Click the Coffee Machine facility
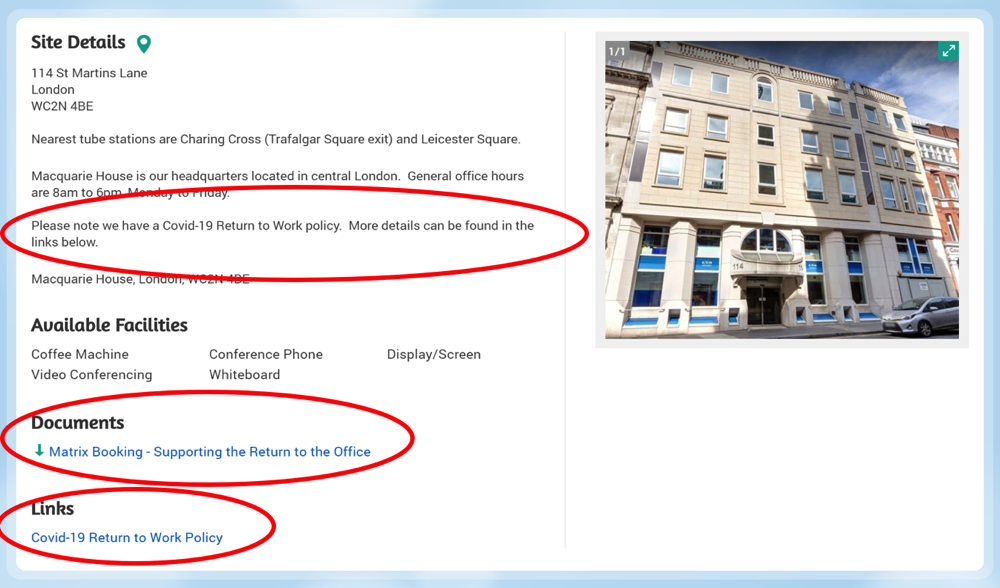The width and height of the screenshot is (1000, 588). coord(80,354)
